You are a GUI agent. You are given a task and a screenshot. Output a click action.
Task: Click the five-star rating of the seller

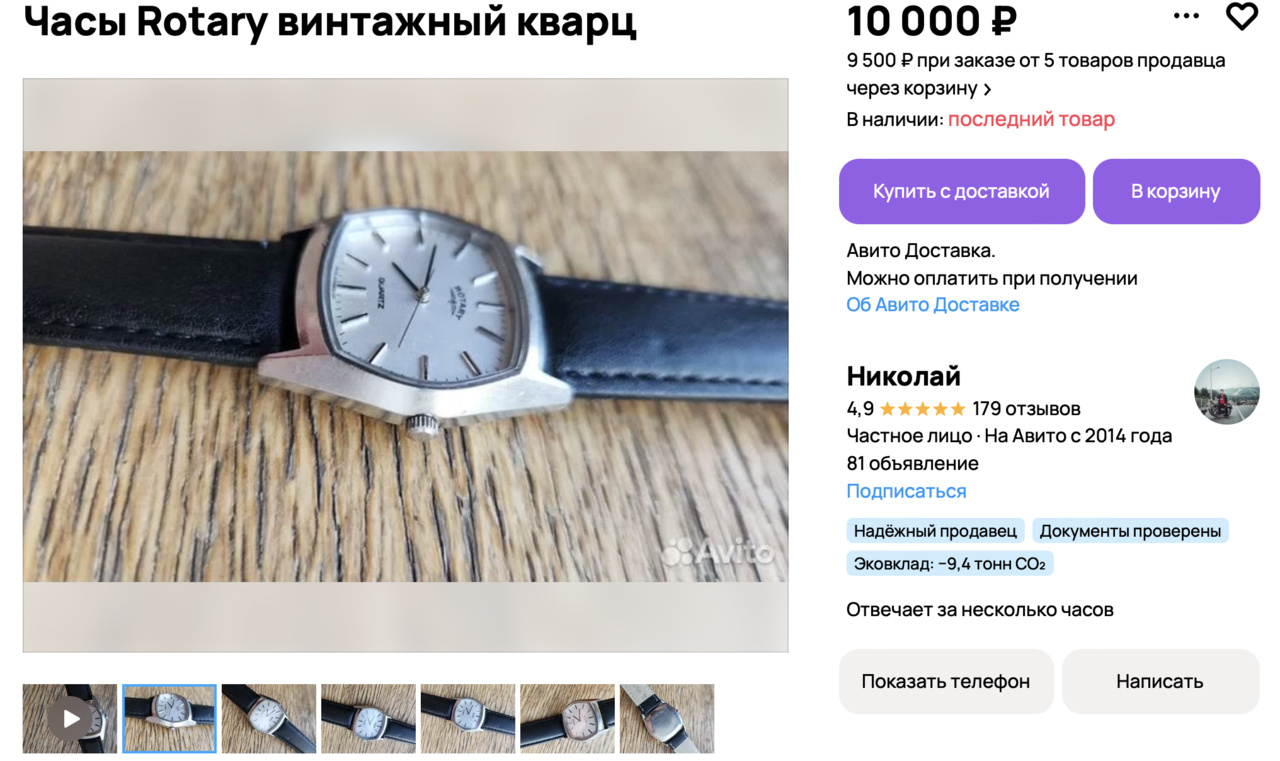coord(922,409)
